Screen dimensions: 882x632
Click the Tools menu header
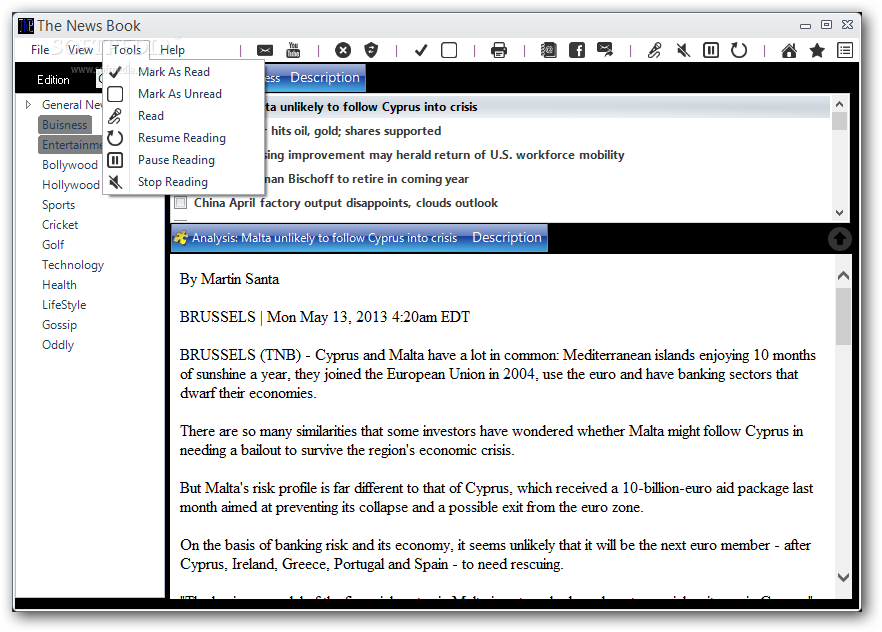(x=127, y=50)
